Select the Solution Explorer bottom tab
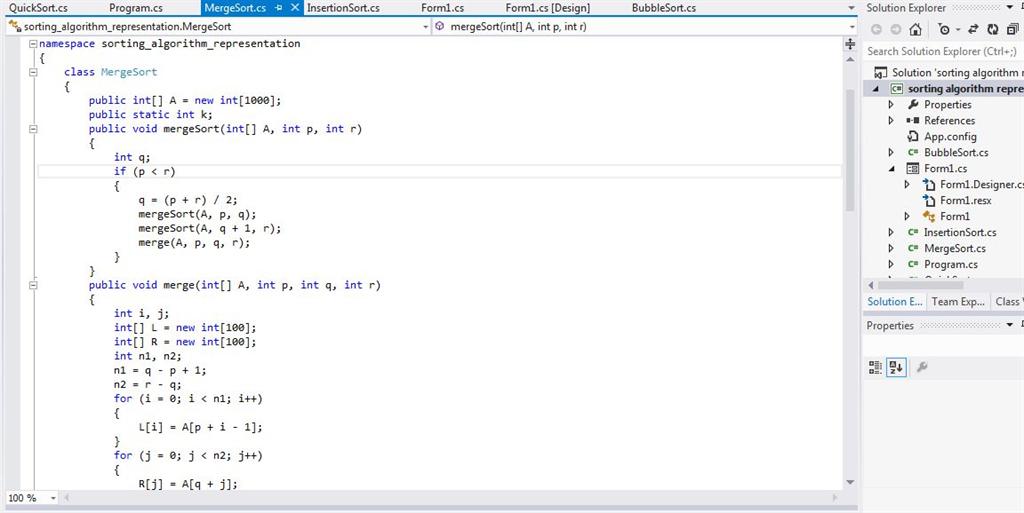The image size is (1024, 513). click(894, 302)
